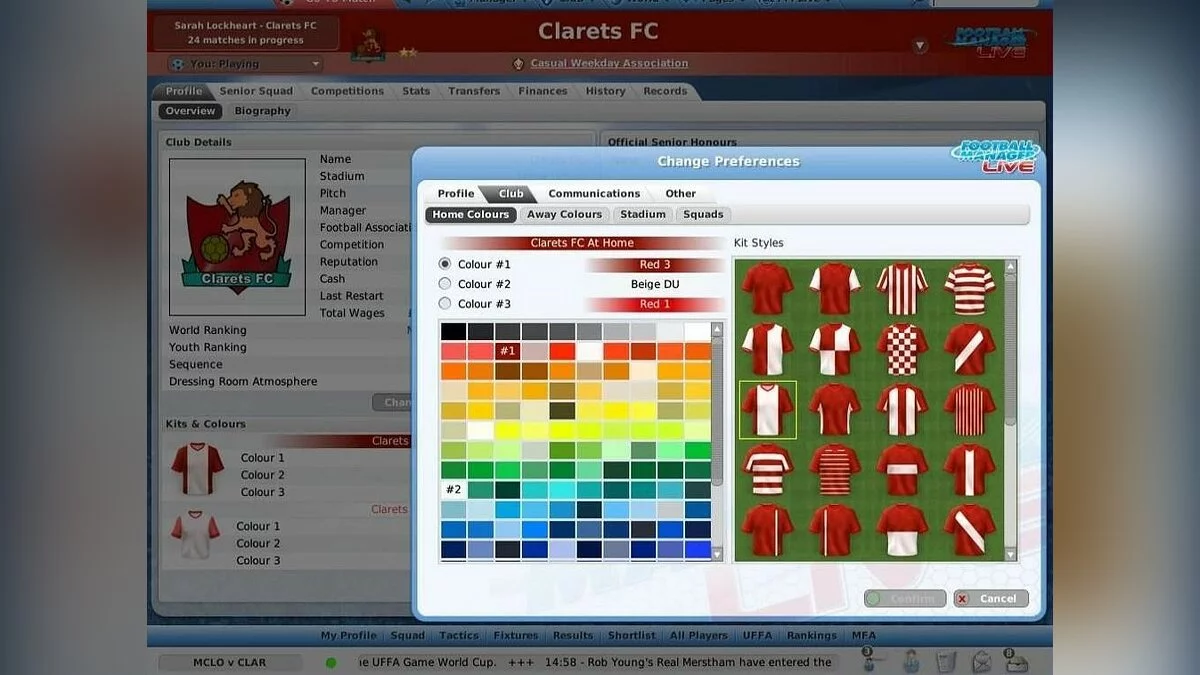Click the colour palette scrollbar up arrow
The height and width of the screenshot is (675, 1200).
point(717,329)
